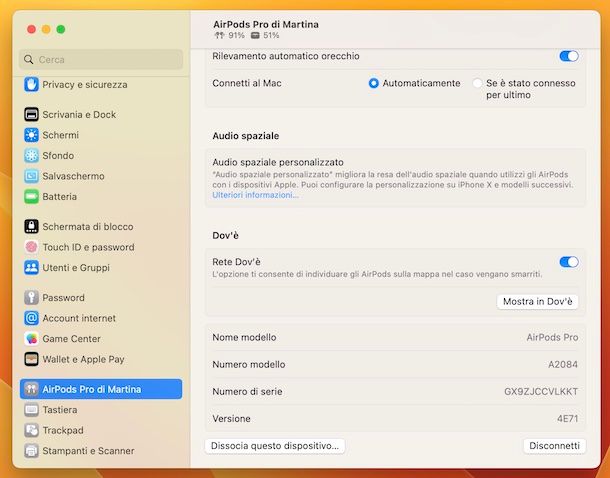610x478 pixels.
Task: Click the green zoom window button
Action: click(61, 29)
